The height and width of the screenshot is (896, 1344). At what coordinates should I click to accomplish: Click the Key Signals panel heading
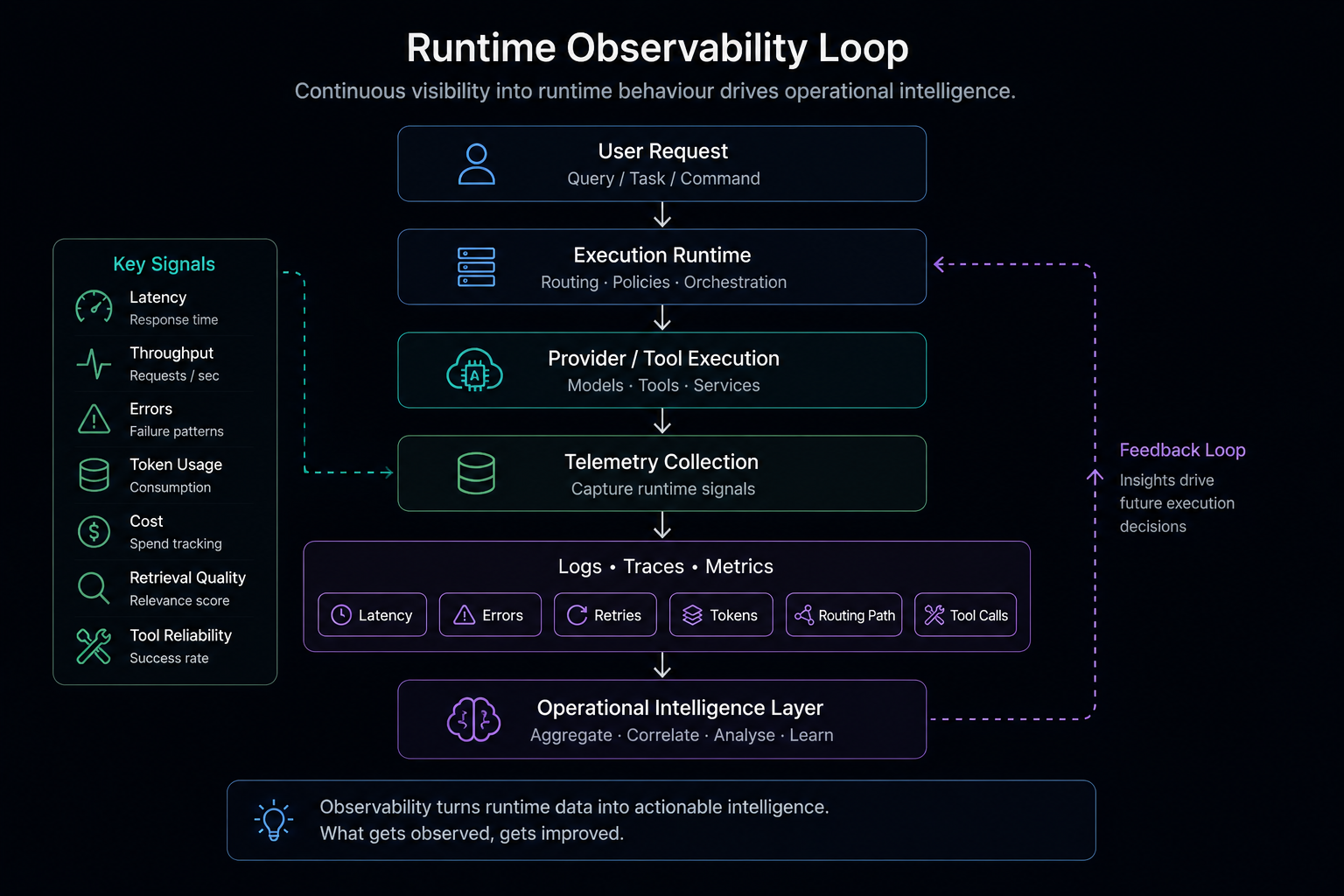point(164,263)
